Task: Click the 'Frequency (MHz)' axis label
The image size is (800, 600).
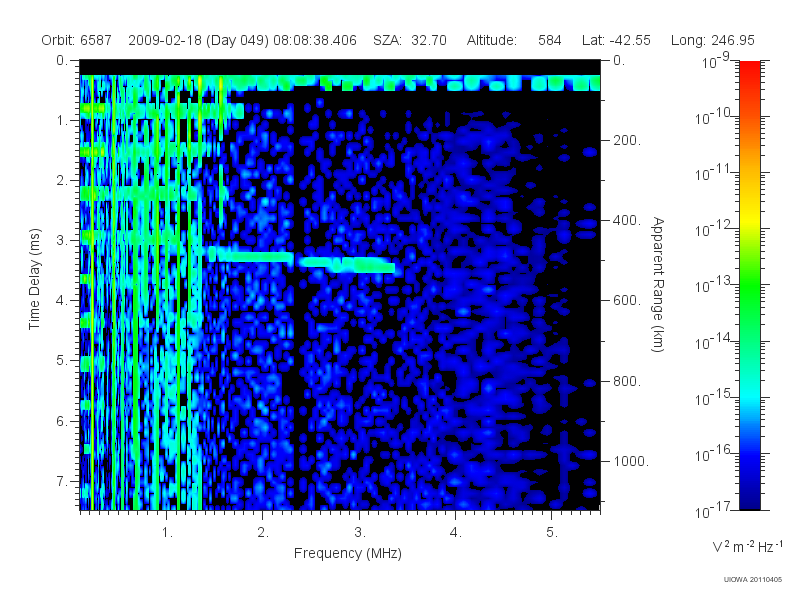Action: click(x=348, y=553)
